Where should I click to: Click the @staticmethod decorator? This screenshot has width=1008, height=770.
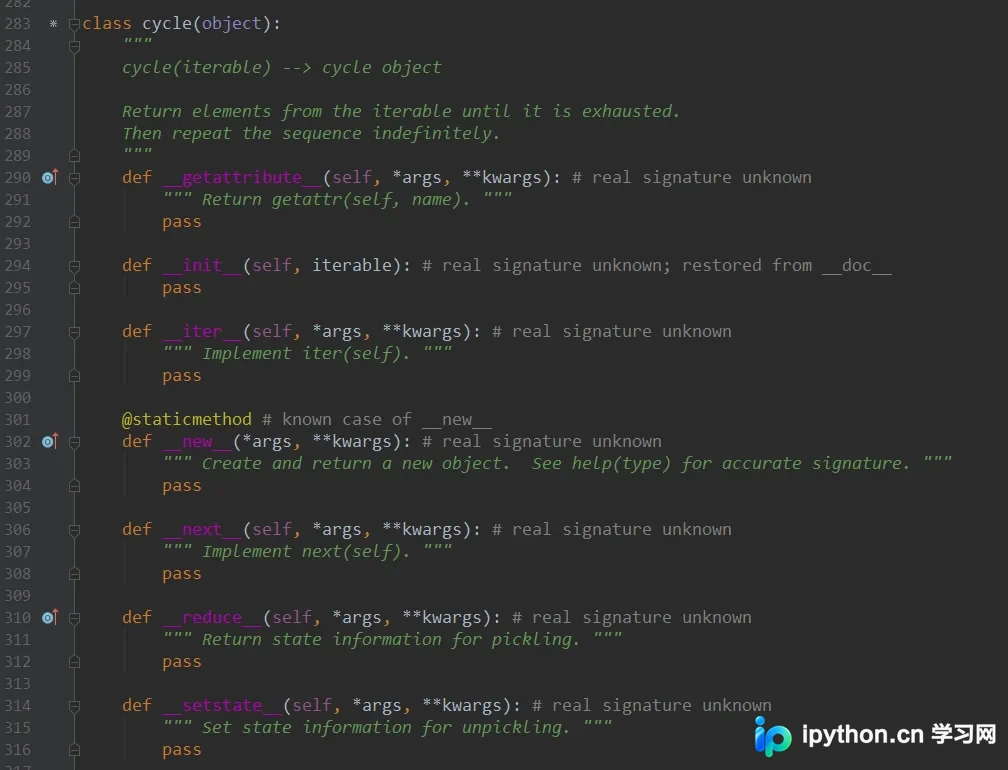(186, 420)
